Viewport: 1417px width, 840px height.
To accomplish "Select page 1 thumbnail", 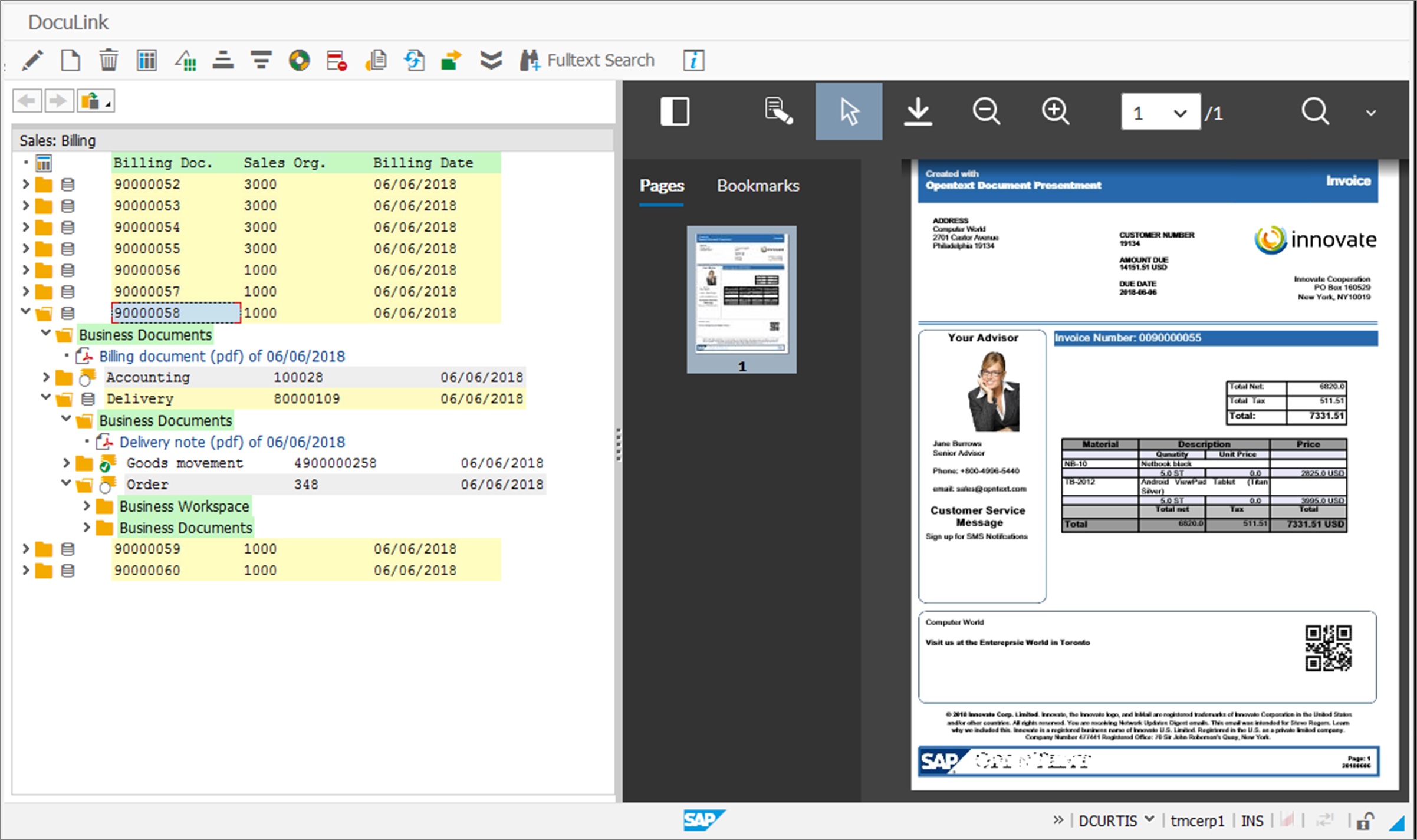I will click(x=742, y=299).
